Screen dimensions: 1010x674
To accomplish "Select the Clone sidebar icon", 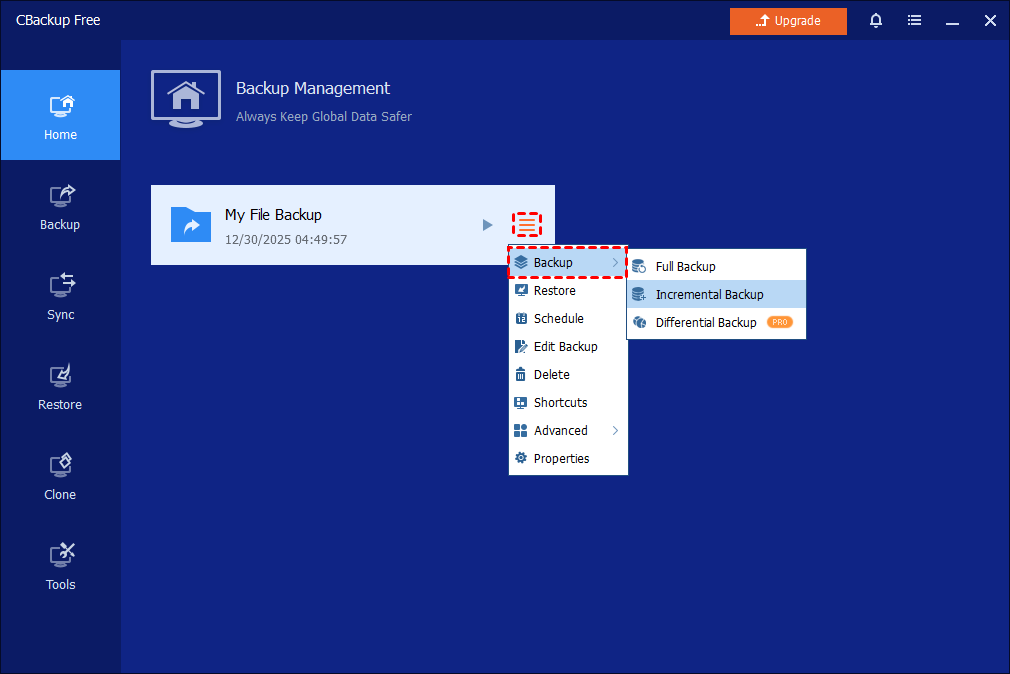I will tap(60, 477).
